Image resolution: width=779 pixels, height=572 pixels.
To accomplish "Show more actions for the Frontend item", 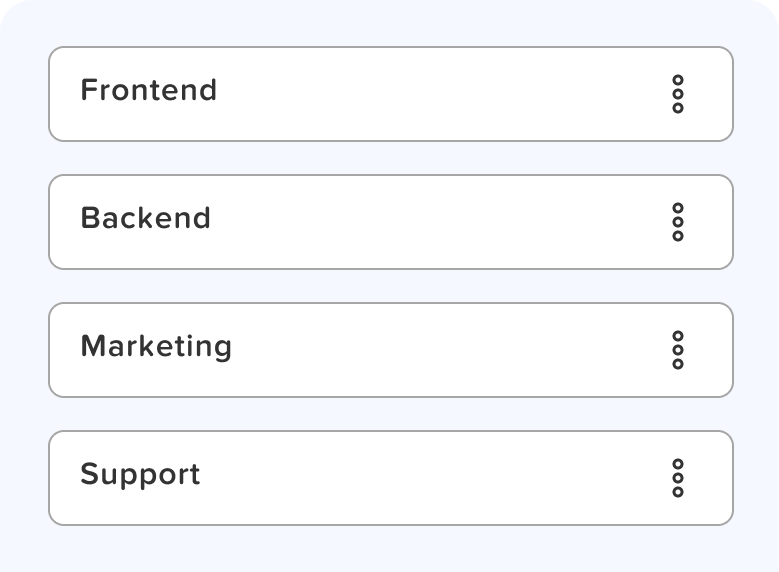I will [x=678, y=94].
